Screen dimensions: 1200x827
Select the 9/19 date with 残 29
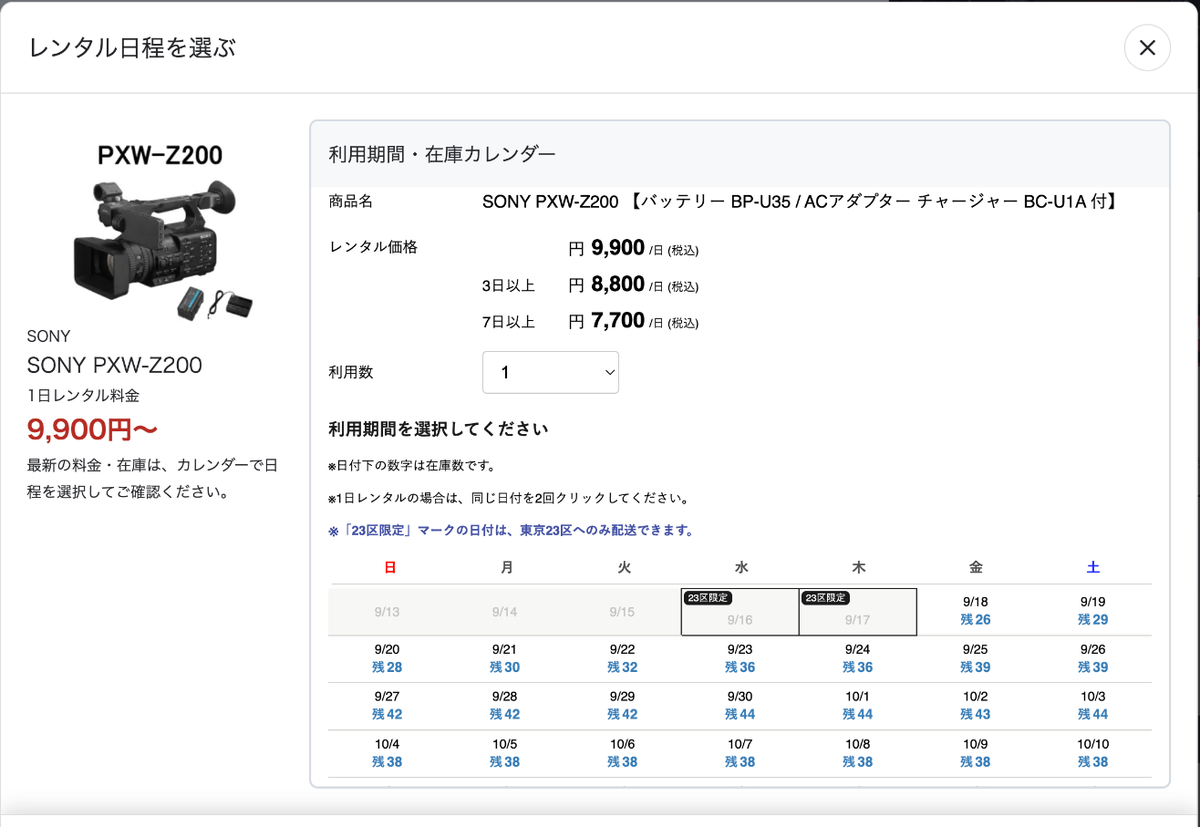(1092, 611)
